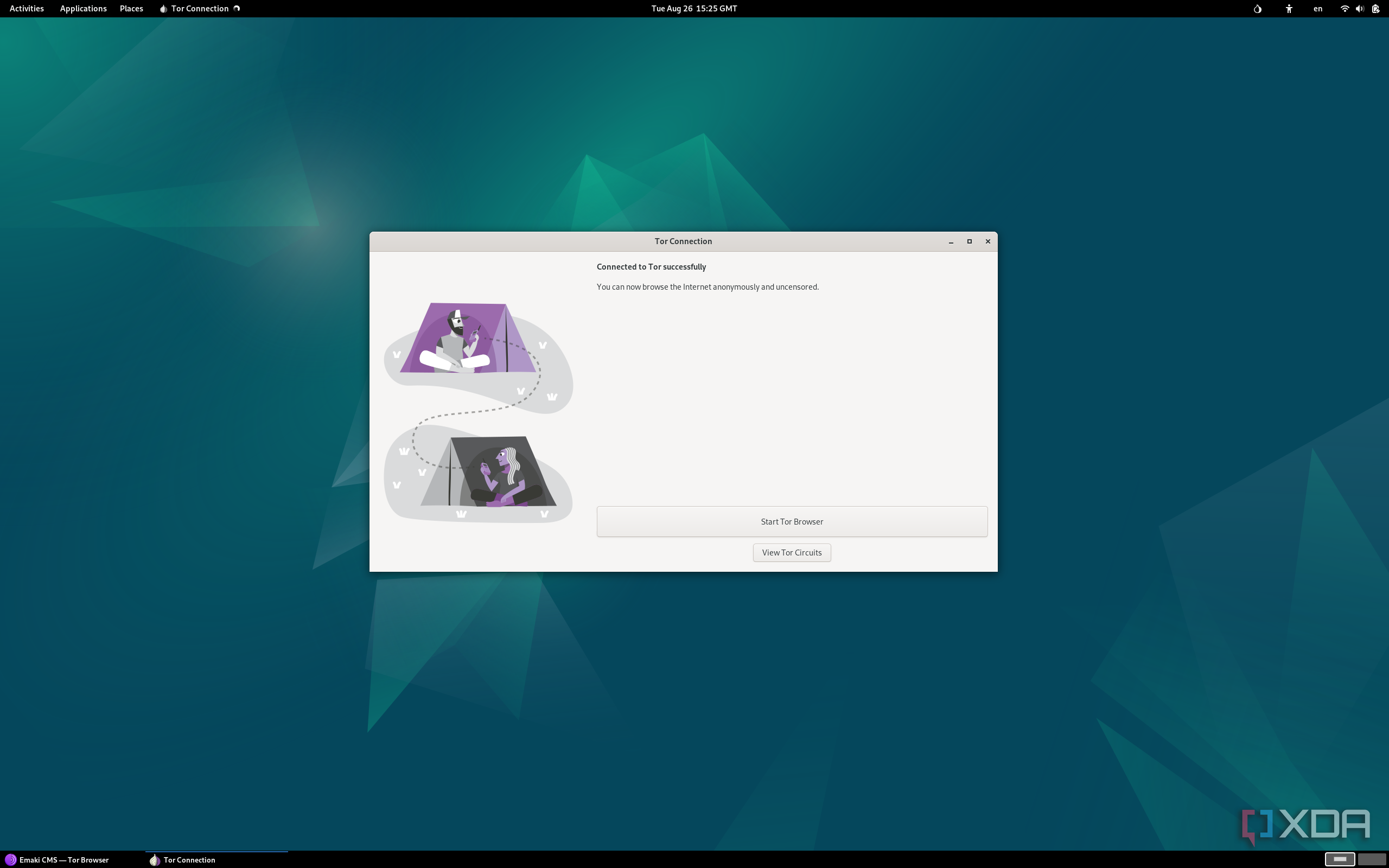The height and width of the screenshot is (868, 1389).
Task: Switch to the second workspace at bottom right
Action: coord(1373,859)
